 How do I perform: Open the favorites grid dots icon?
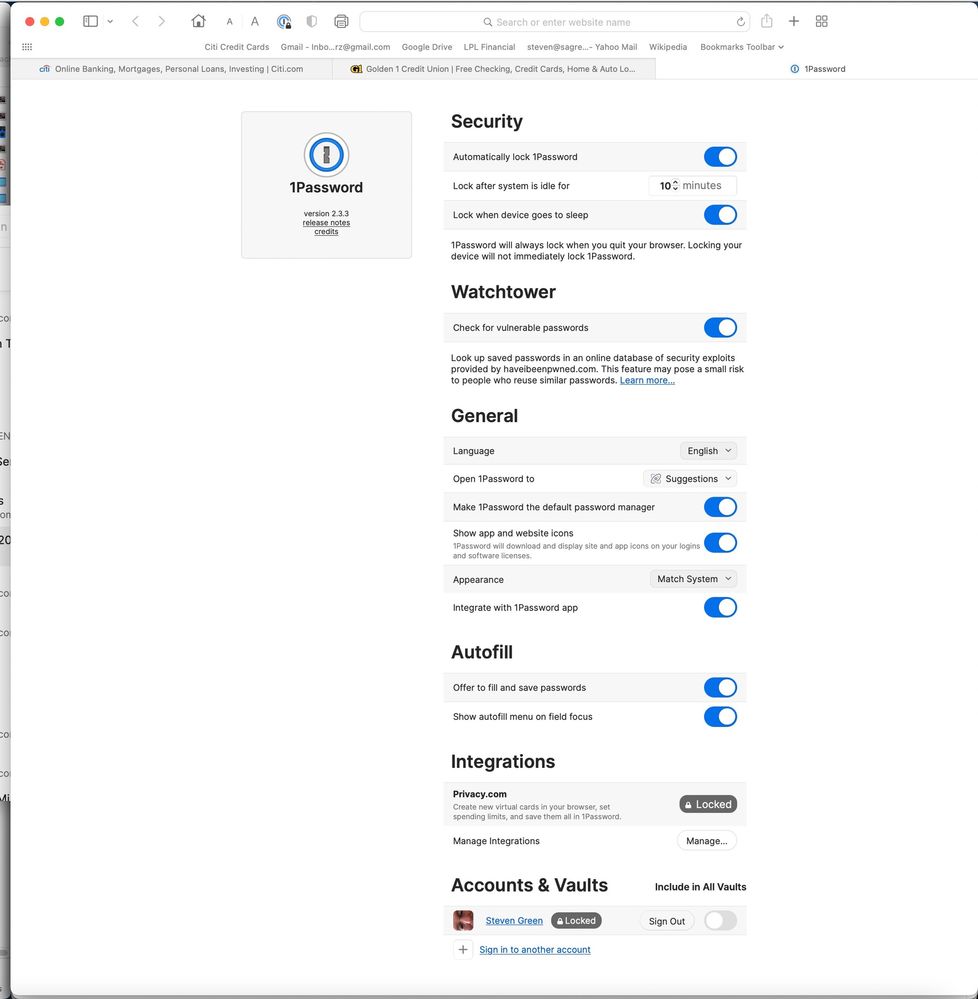coord(27,47)
